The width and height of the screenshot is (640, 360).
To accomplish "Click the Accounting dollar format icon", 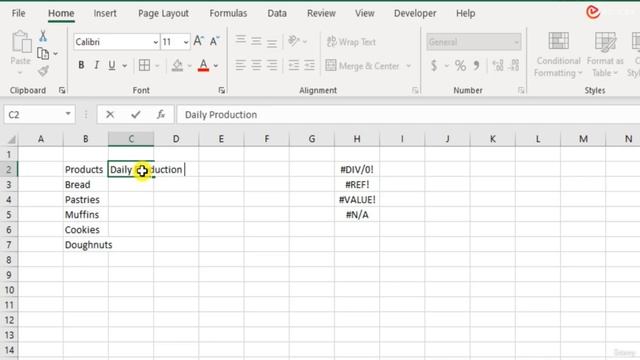I will point(434,65).
